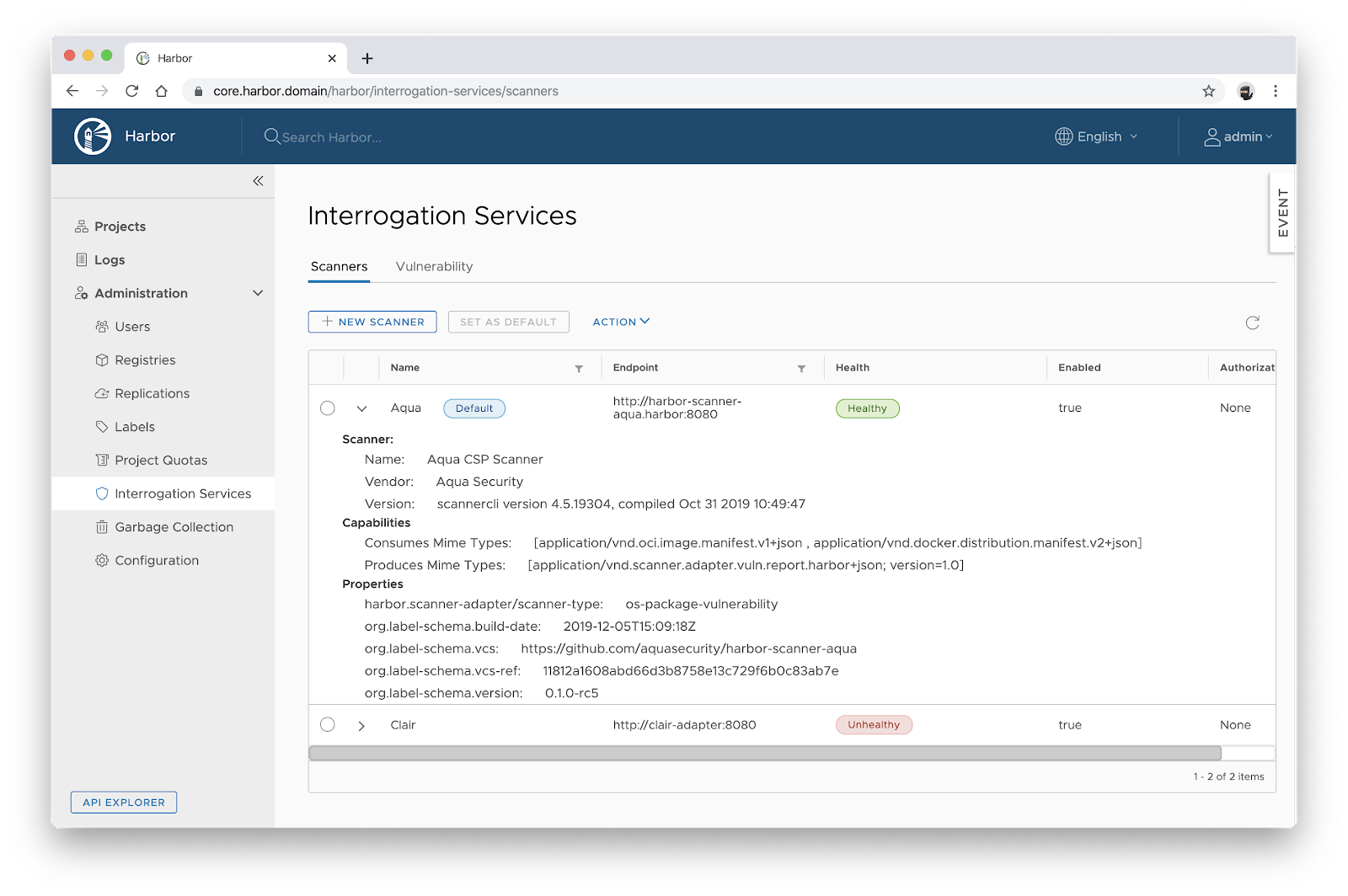This screenshot has height=896, width=1348.
Task: Click the Harbor lighthouse logo icon
Action: point(93,136)
